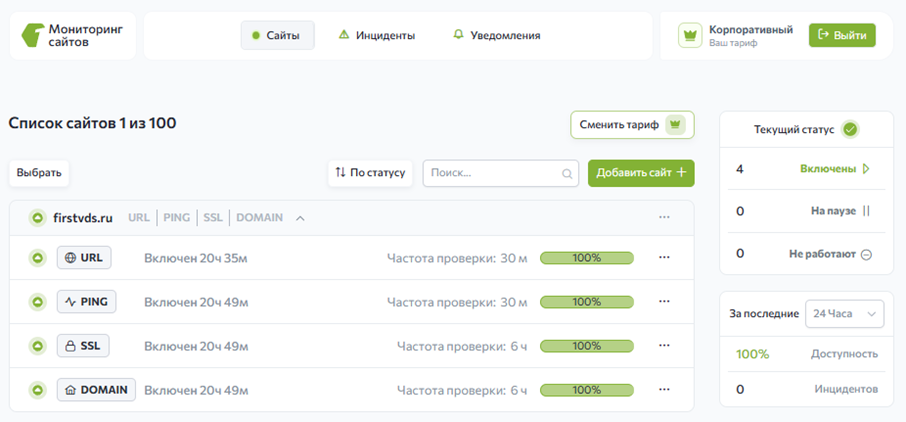Click the status icon in the DOMAIN row
Image resolution: width=906 pixels, height=422 pixels.
(38, 390)
